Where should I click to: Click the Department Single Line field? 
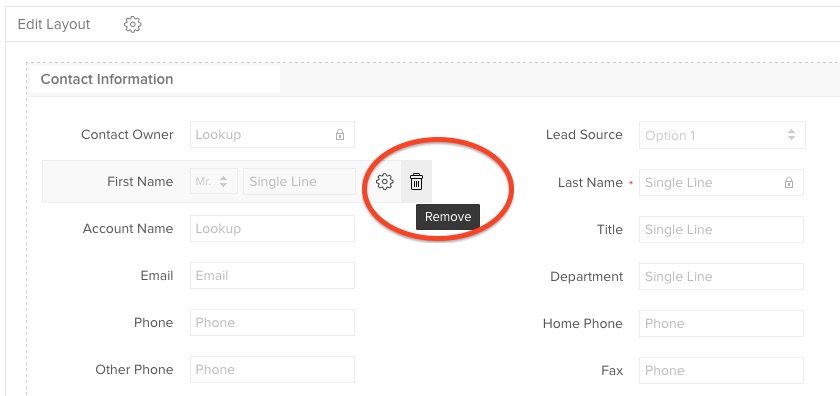point(721,277)
